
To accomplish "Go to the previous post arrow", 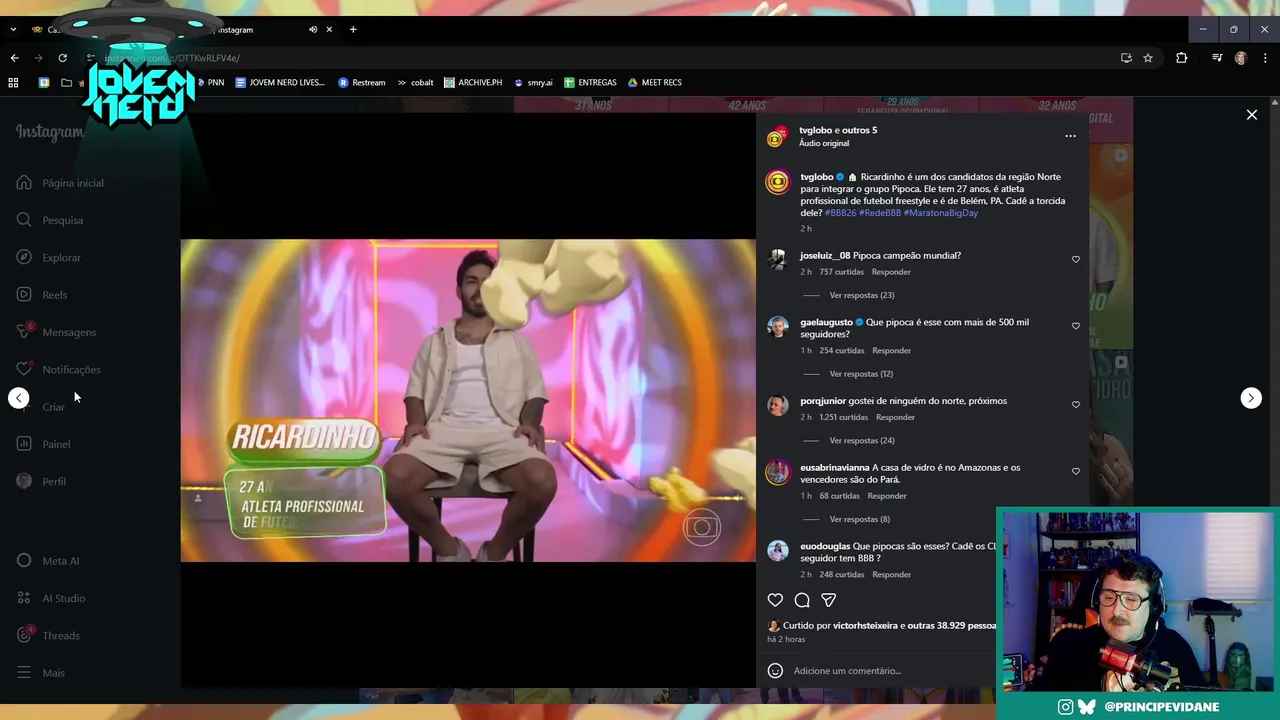I will click(19, 398).
